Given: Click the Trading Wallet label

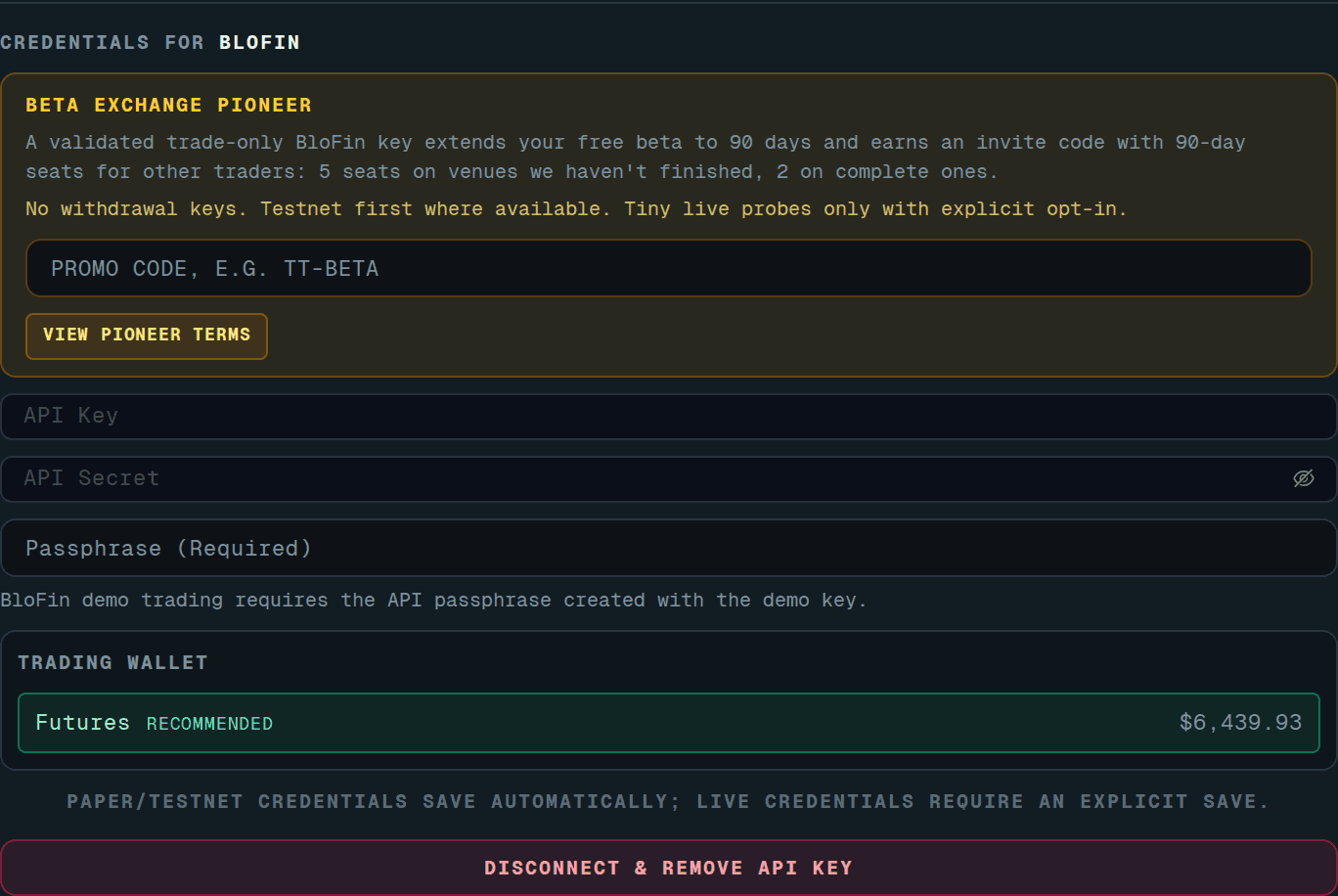Looking at the screenshot, I should point(112,662).
